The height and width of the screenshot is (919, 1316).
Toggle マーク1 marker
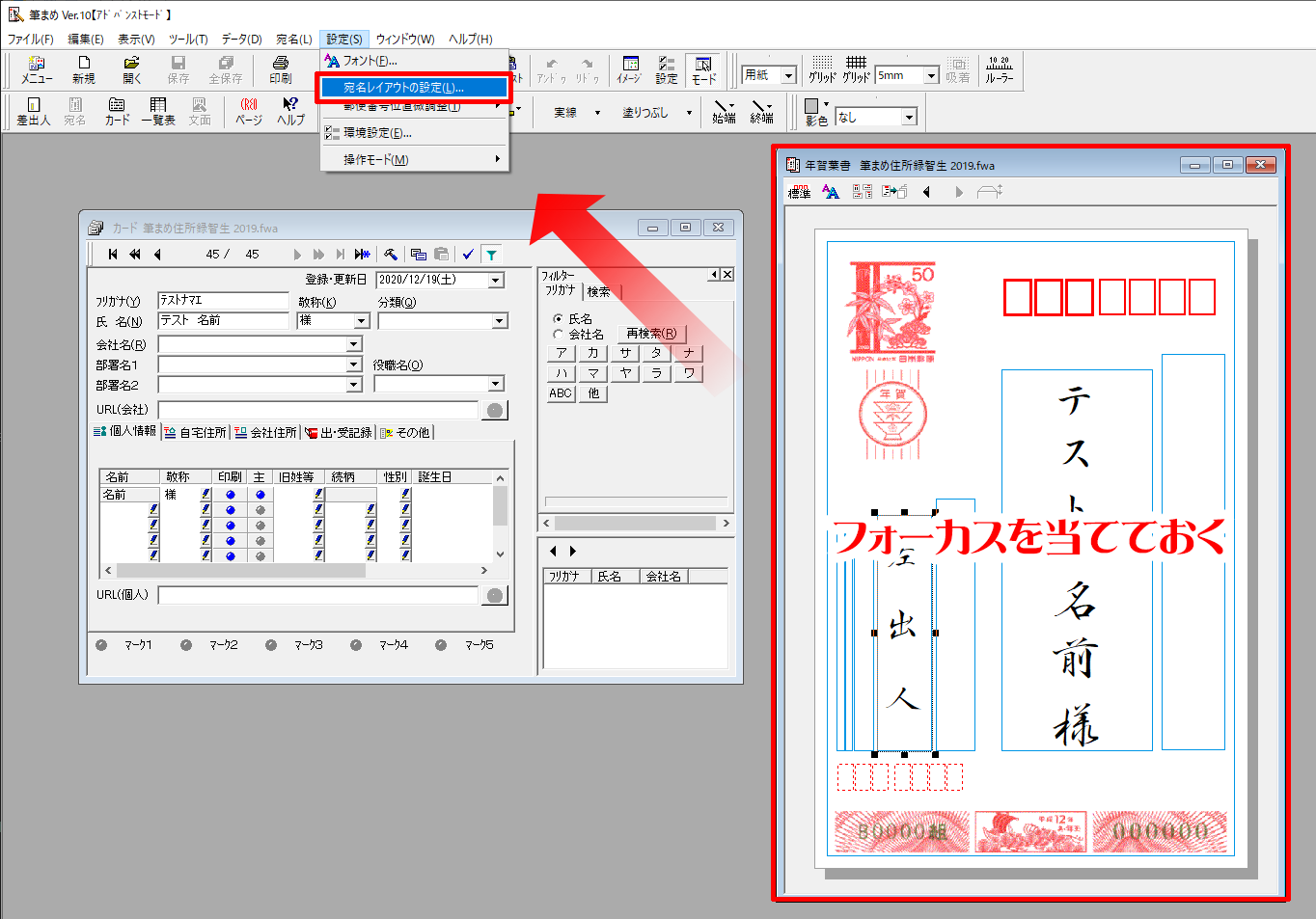[101, 645]
